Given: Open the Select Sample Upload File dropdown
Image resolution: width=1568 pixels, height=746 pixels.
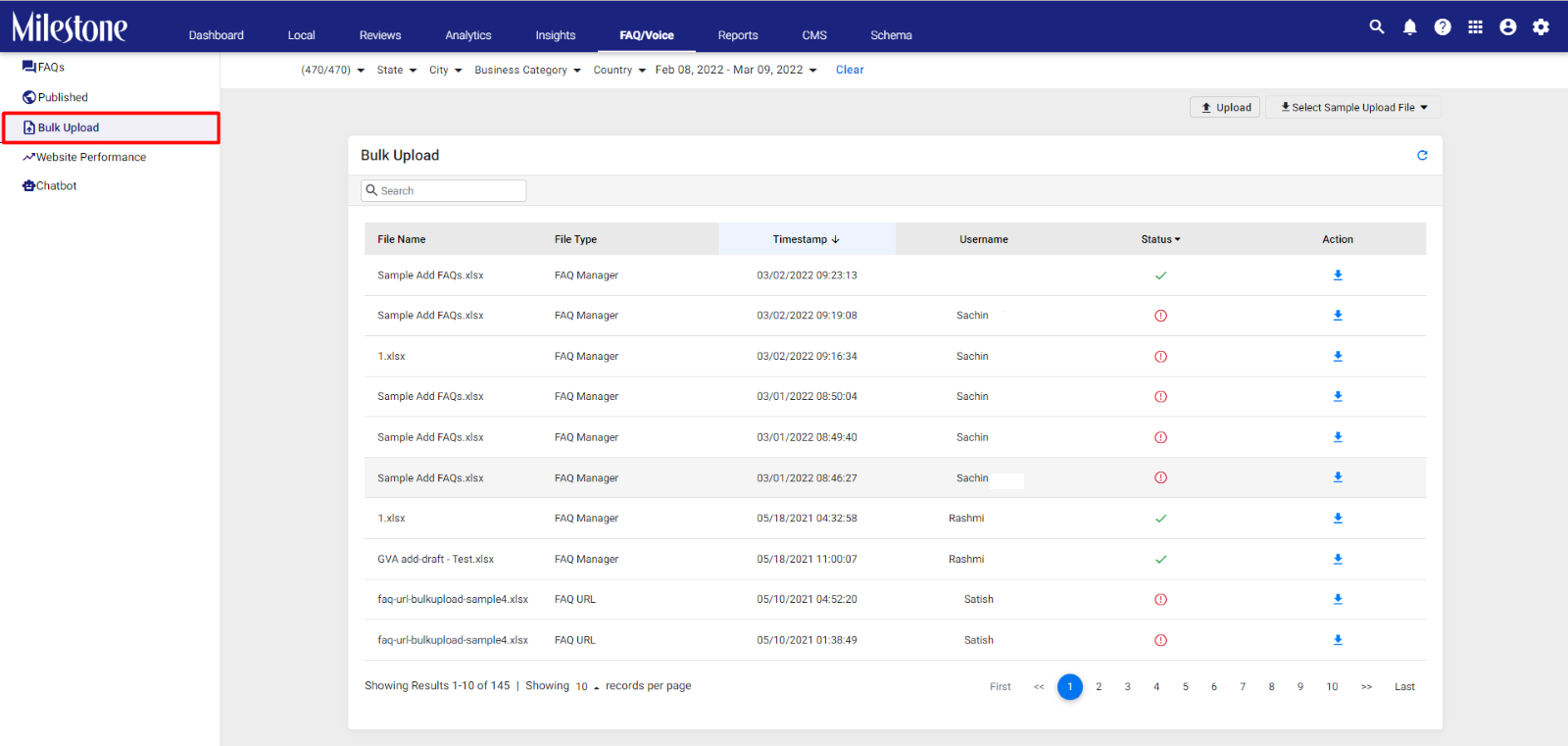Looking at the screenshot, I should [x=1353, y=108].
